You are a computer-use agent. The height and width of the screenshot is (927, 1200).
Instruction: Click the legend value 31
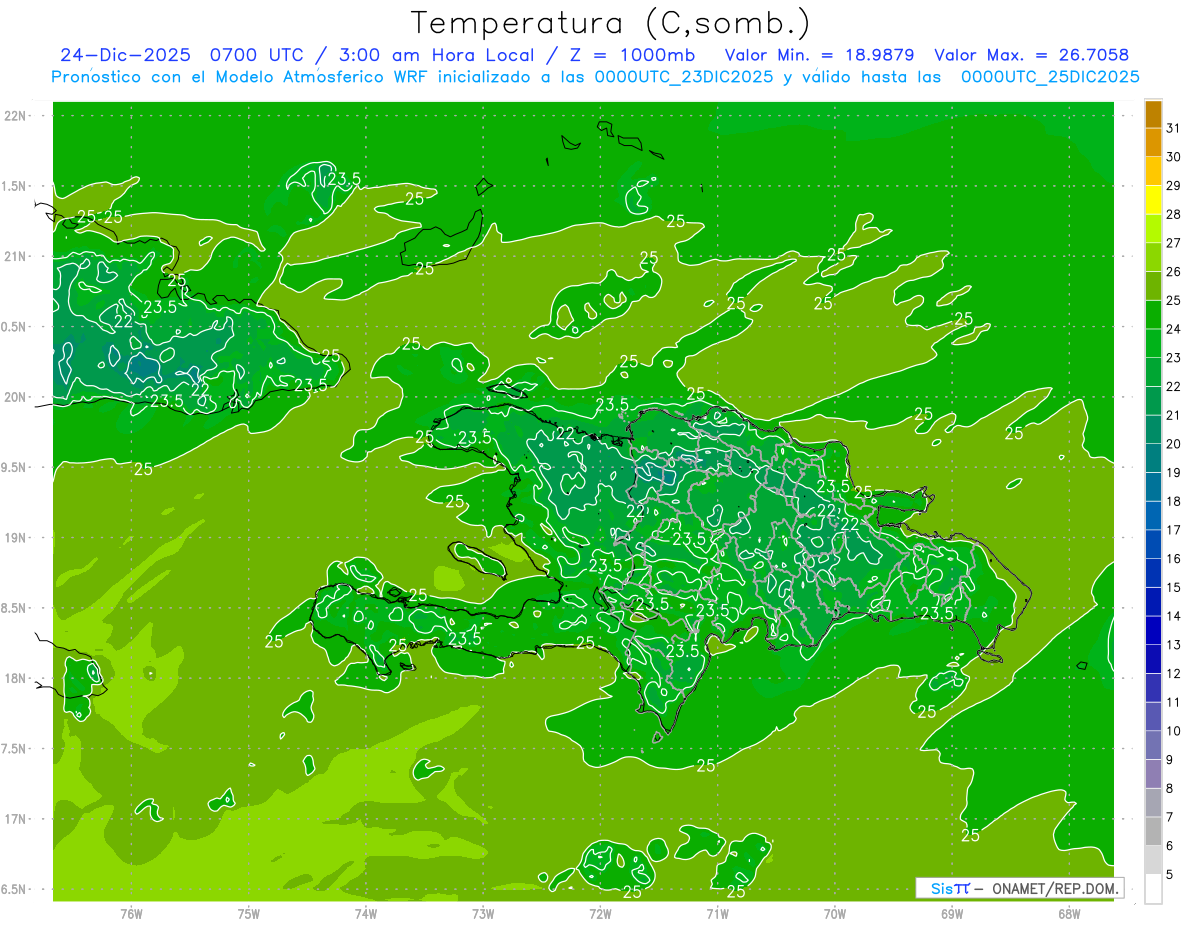[x=1173, y=128]
